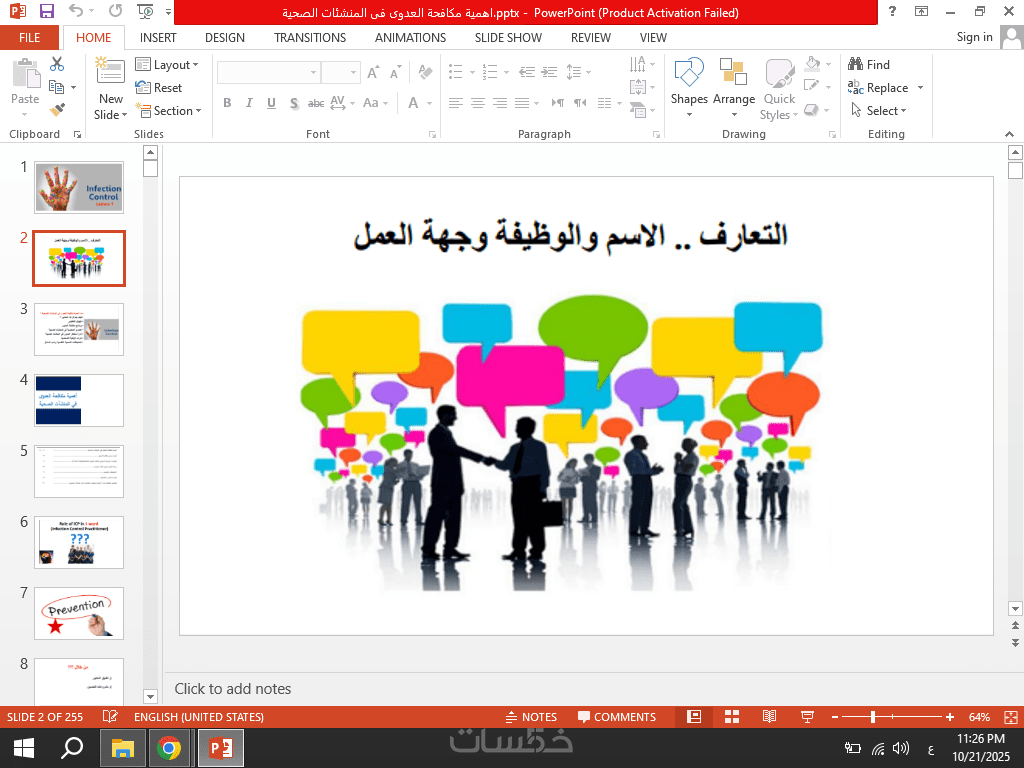Click the Paste clipboard icon
This screenshot has height=768, width=1024.
tap(26, 73)
